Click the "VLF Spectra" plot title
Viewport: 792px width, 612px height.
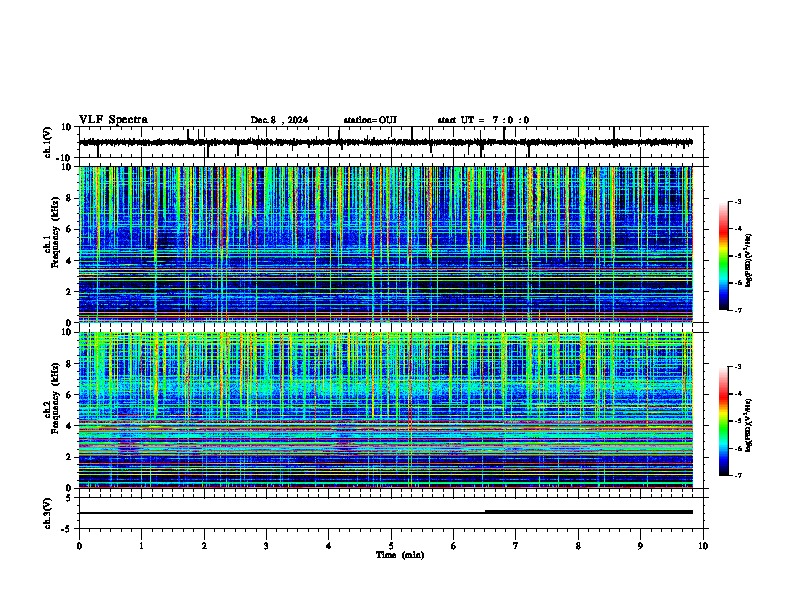pyautogui.click(x=113, y=120)
